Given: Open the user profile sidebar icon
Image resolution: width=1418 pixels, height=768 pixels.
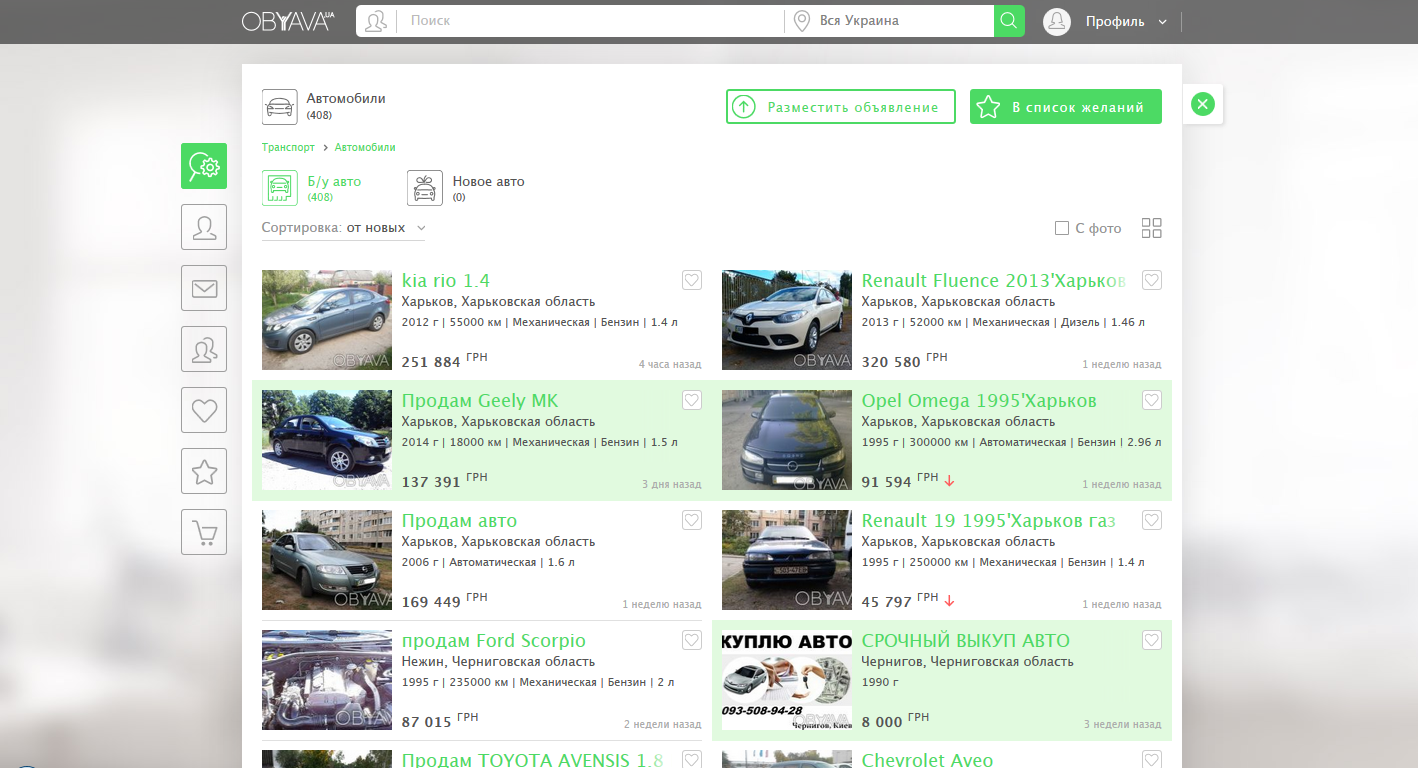Looking at the screenshot, I should coord(204,227).
